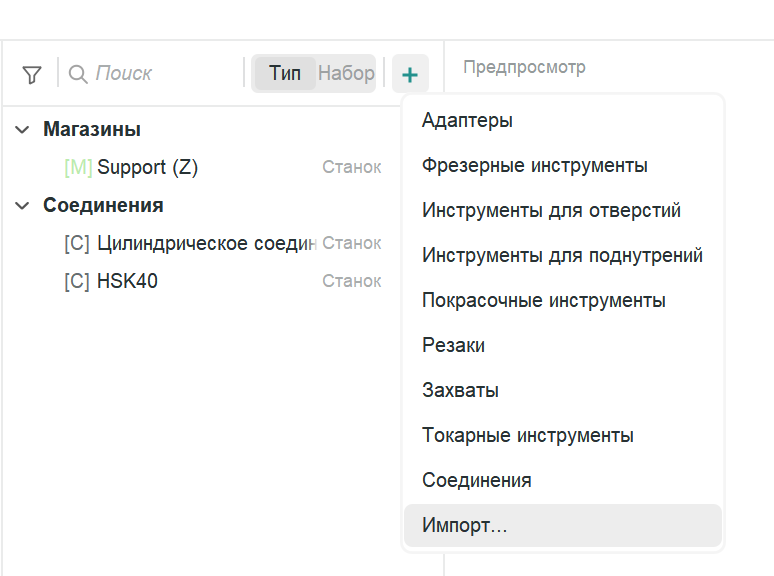Click the [C] icon next to HSK40
Image resolution: width=774 pixels, height=576 pixels.
[77, 281]
